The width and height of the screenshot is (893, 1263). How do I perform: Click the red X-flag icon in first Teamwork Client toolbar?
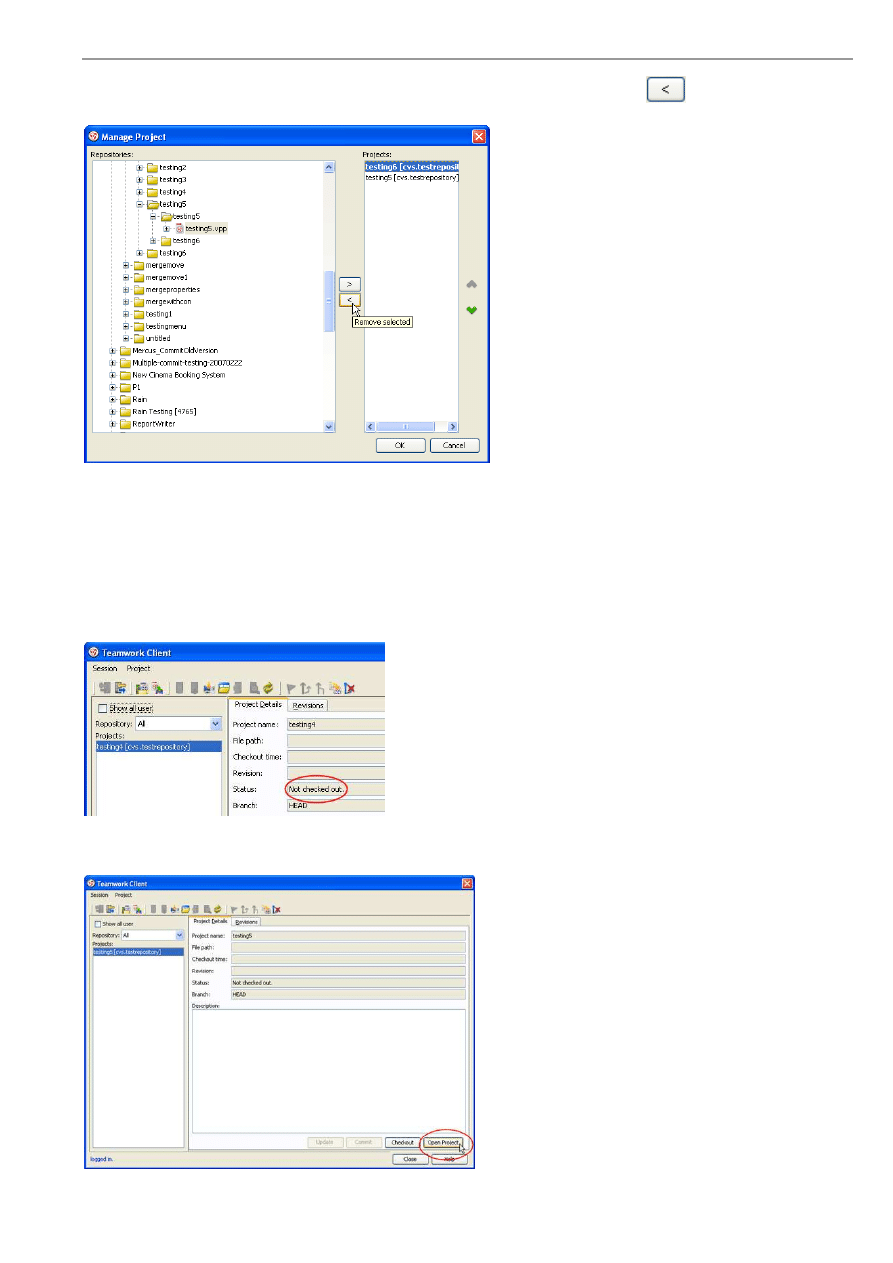coord(350,687)
